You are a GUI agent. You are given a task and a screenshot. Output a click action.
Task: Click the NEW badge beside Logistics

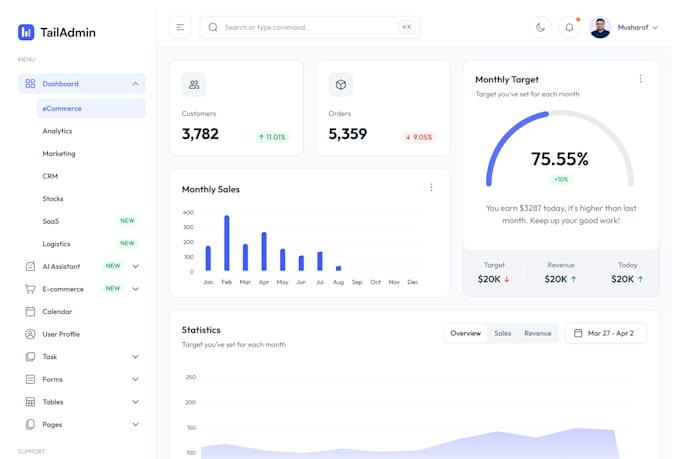(x=127, y=243)
